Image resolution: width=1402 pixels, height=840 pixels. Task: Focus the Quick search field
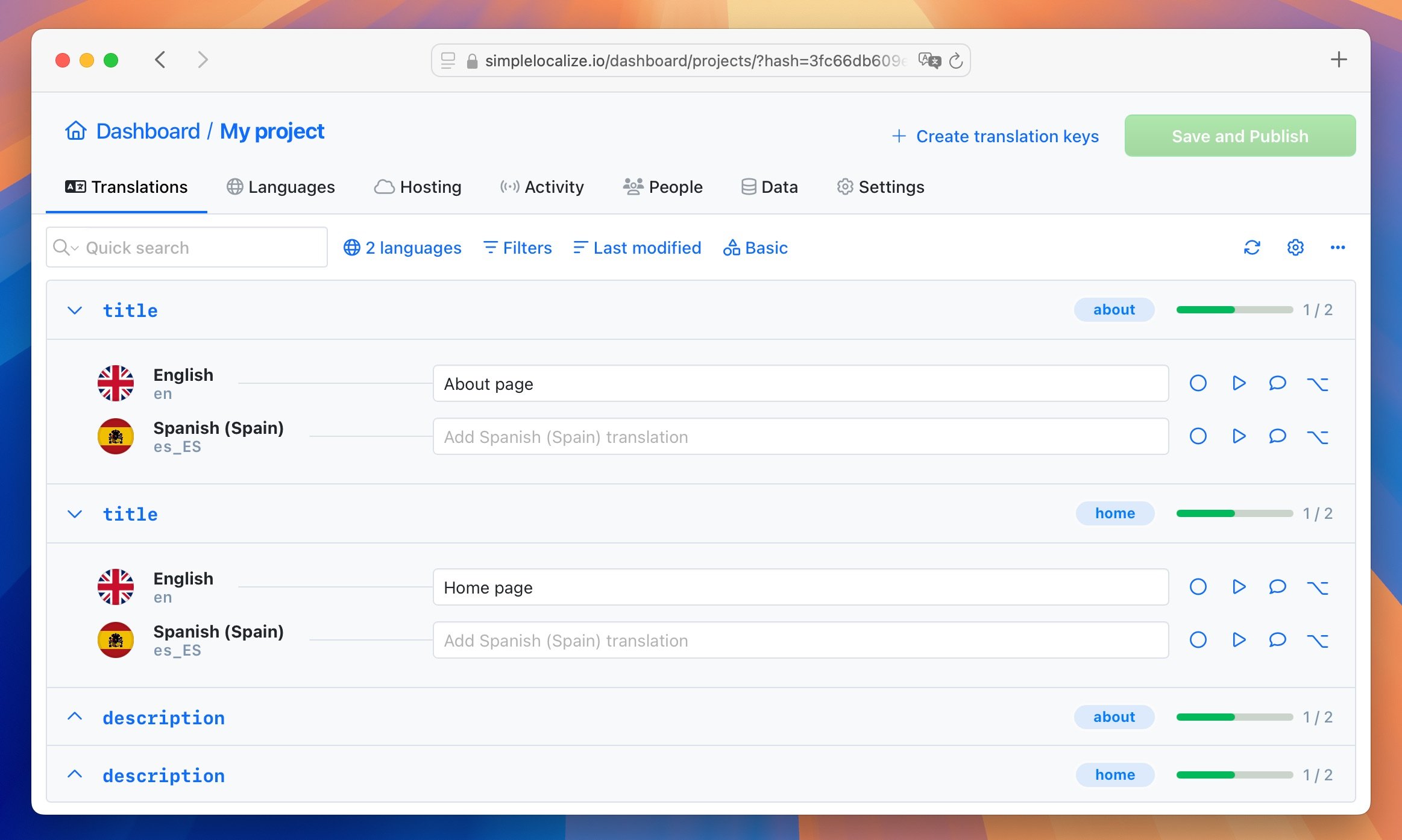point(187,247)
